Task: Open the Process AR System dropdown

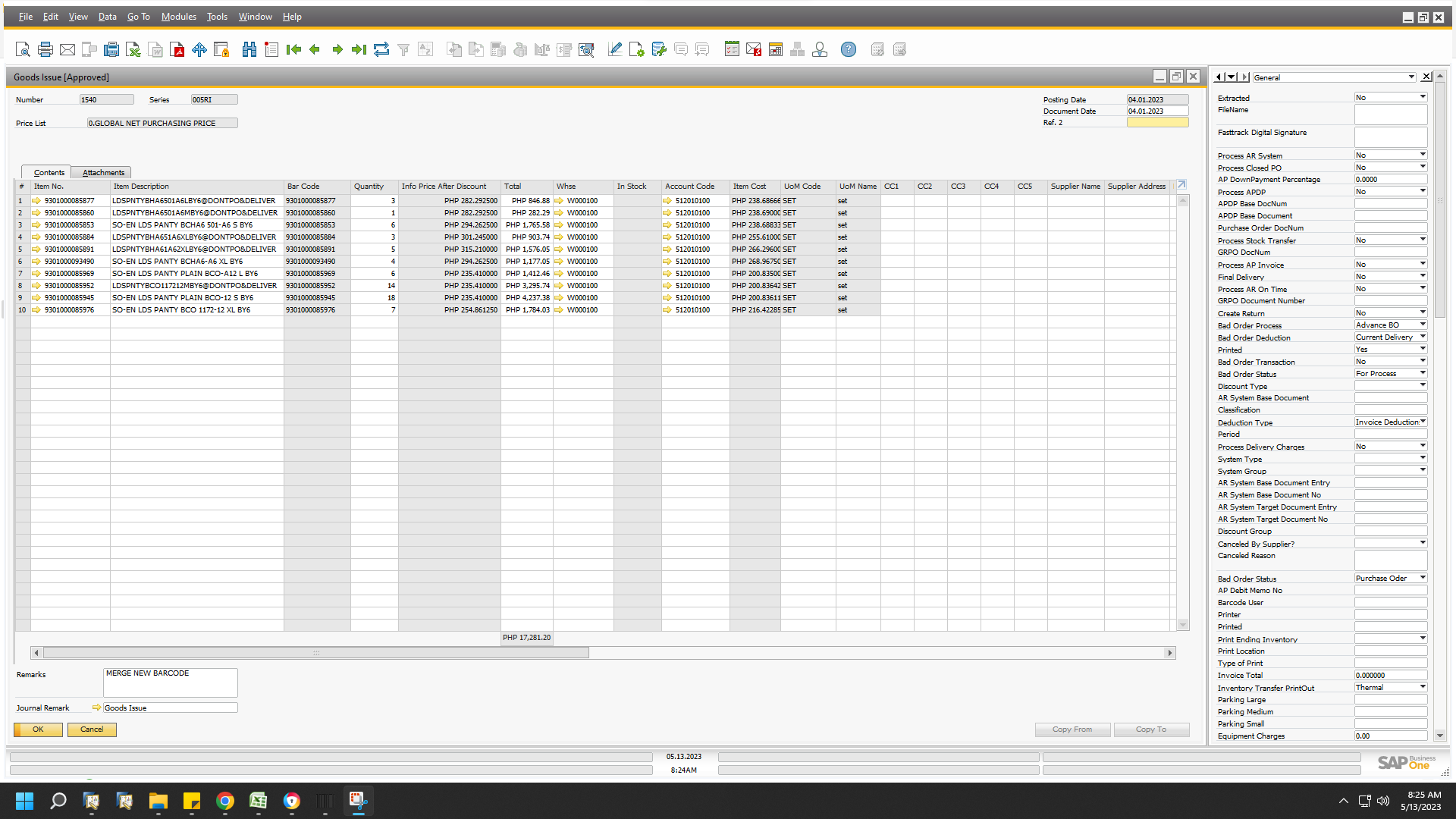Action: coord(1423,155)
